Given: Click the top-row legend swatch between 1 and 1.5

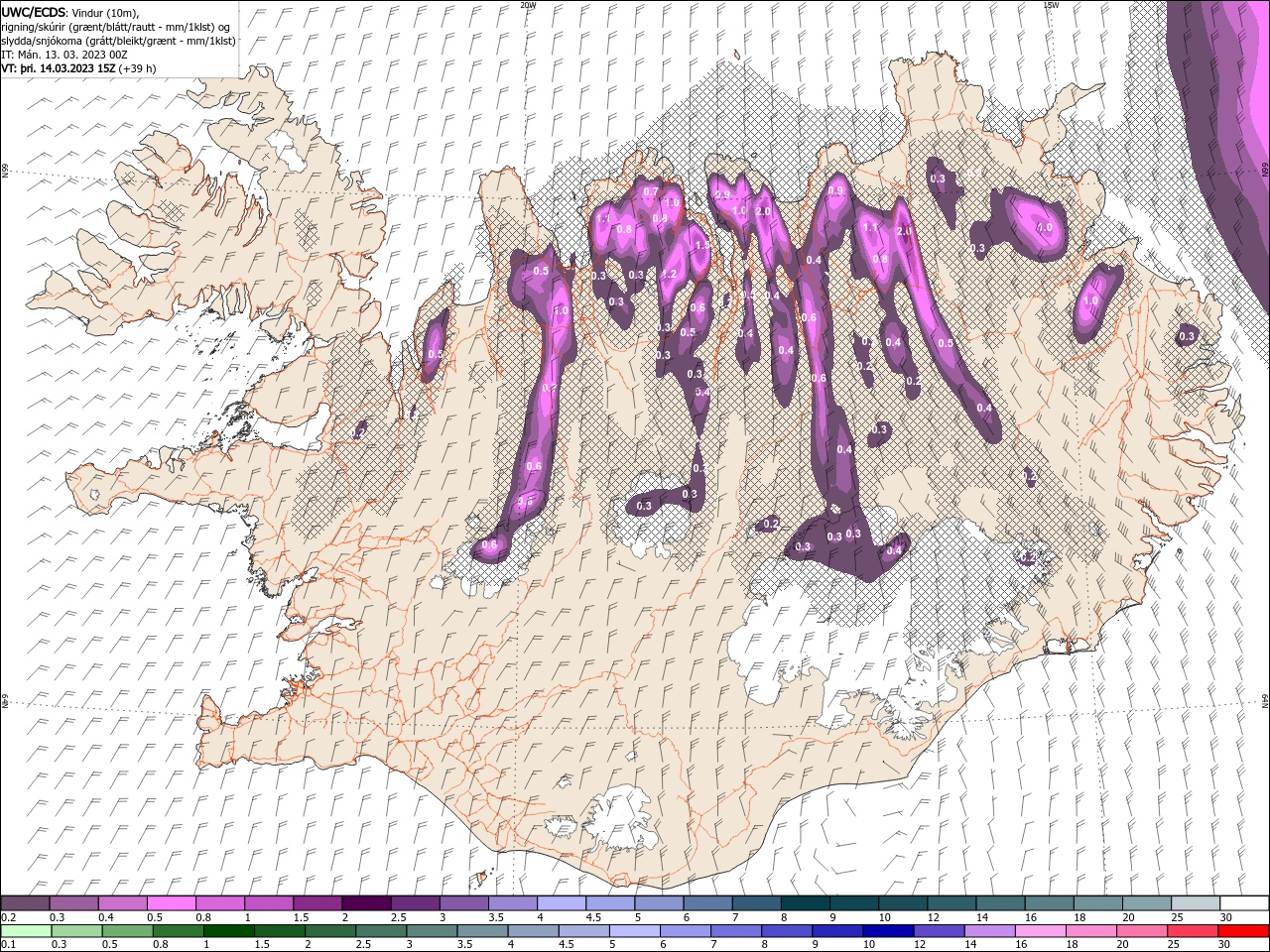Looking at the screenshot, I should click(x=269, y=903).
